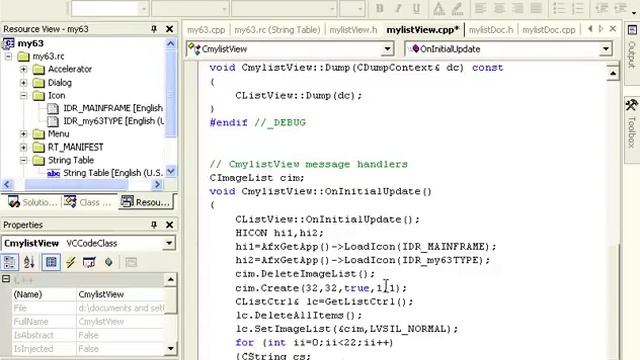Image resolution: width=640 pixels, height=360 pixels.
Task: Open the Solution Explorer tab
Action: pos(33,202)
